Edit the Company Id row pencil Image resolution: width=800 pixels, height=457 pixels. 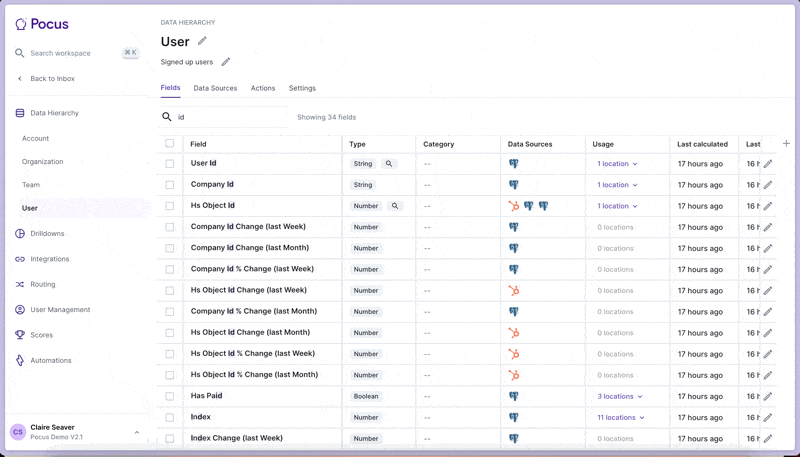point(768,185)
